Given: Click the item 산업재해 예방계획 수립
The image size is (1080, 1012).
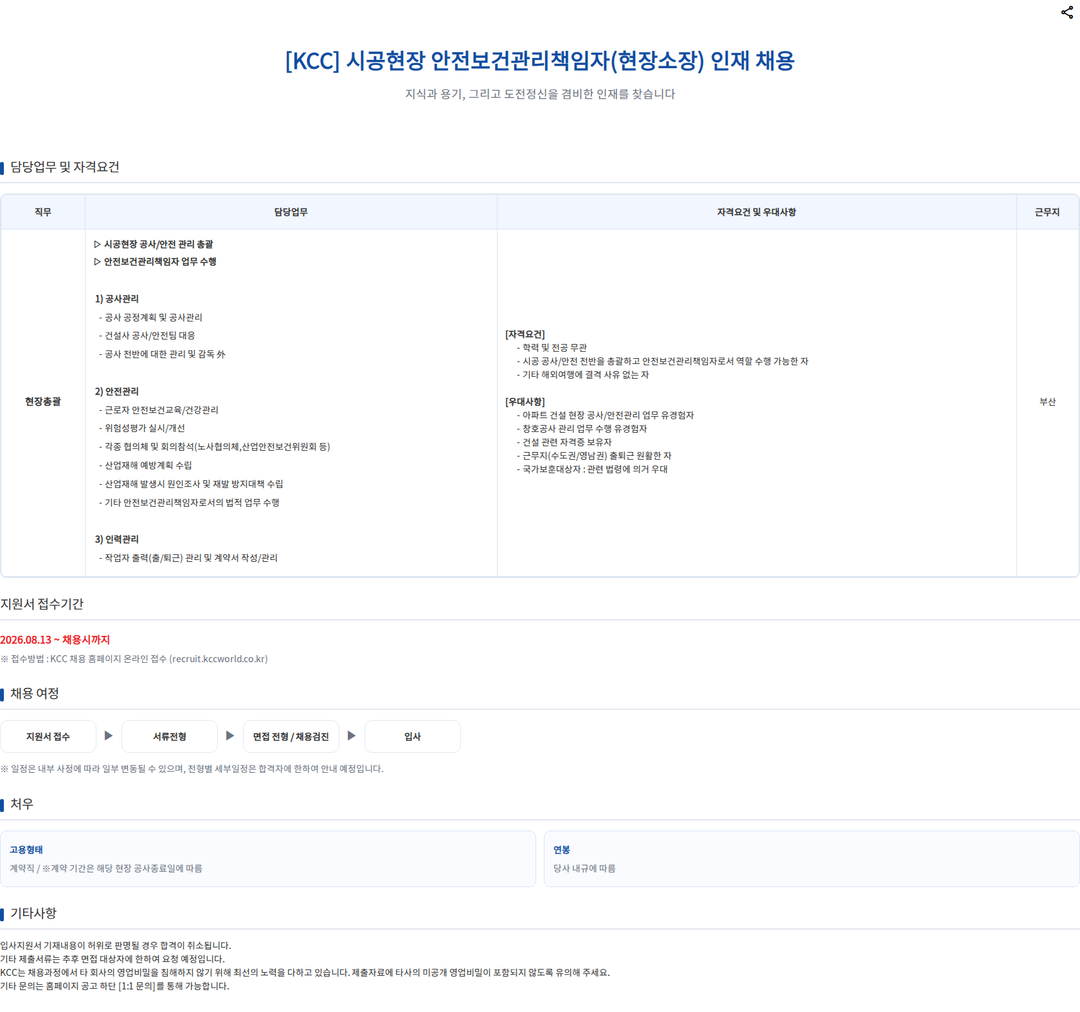Looking at the screenshot, I should click(145, 466).
